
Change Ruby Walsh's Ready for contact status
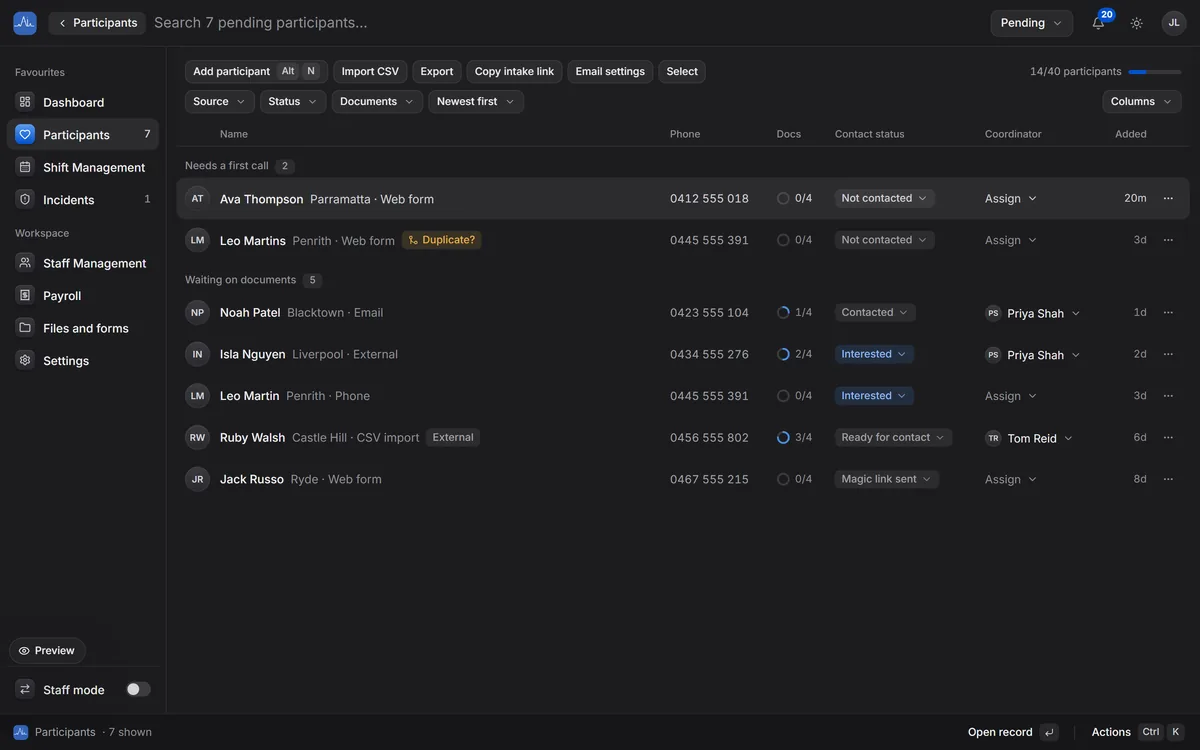[x=893, y=437]
